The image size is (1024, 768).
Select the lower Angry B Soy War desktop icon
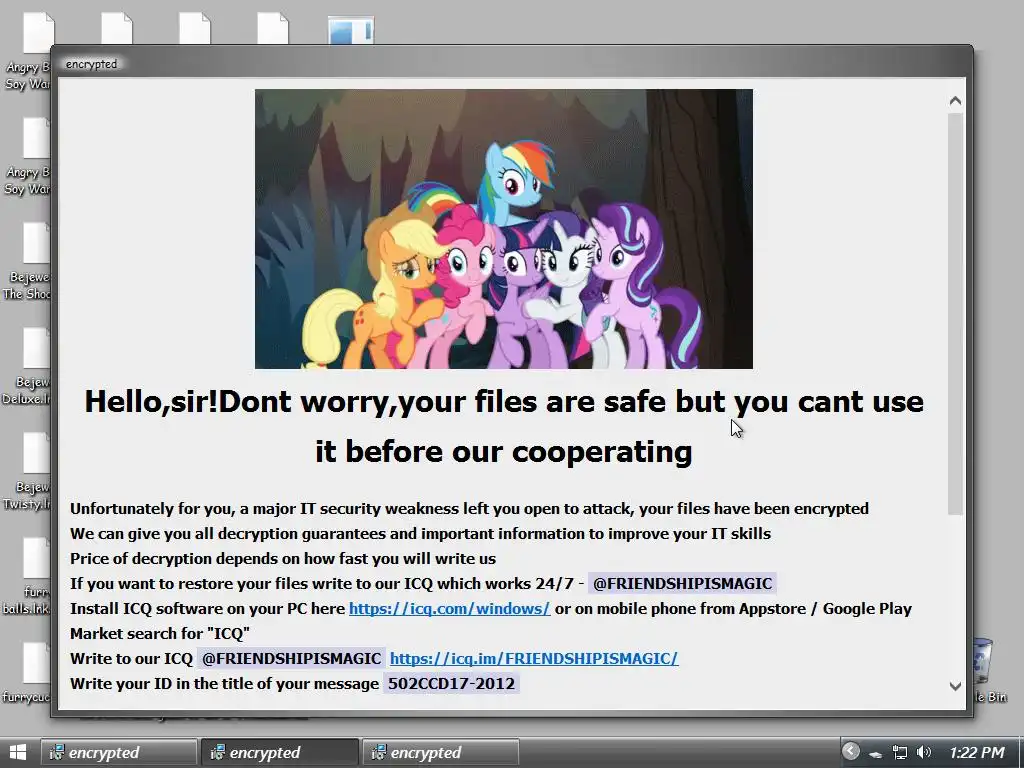point(27,157)
